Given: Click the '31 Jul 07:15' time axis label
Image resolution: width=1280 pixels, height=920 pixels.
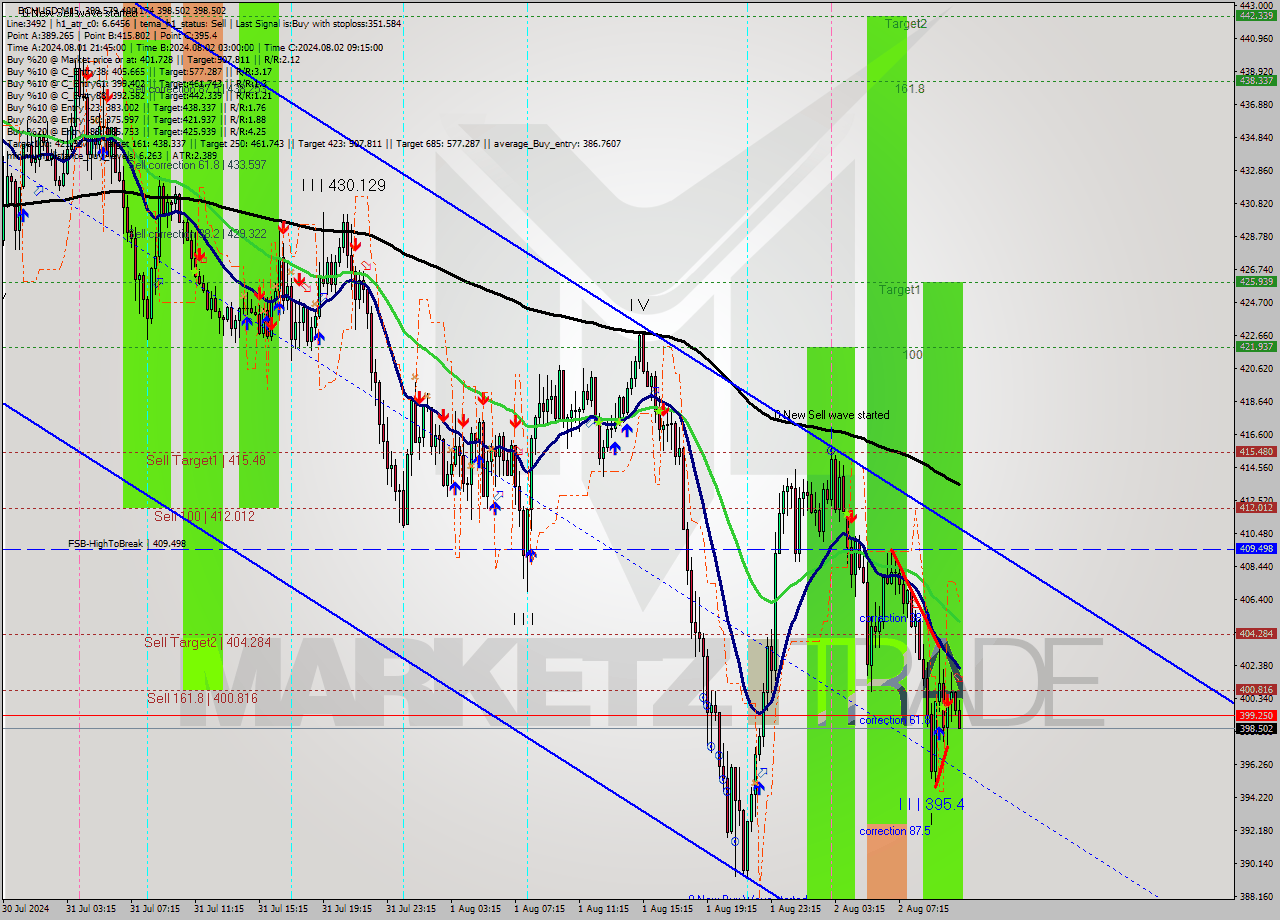Looking at the screenshot, I should tap(155, 909).
